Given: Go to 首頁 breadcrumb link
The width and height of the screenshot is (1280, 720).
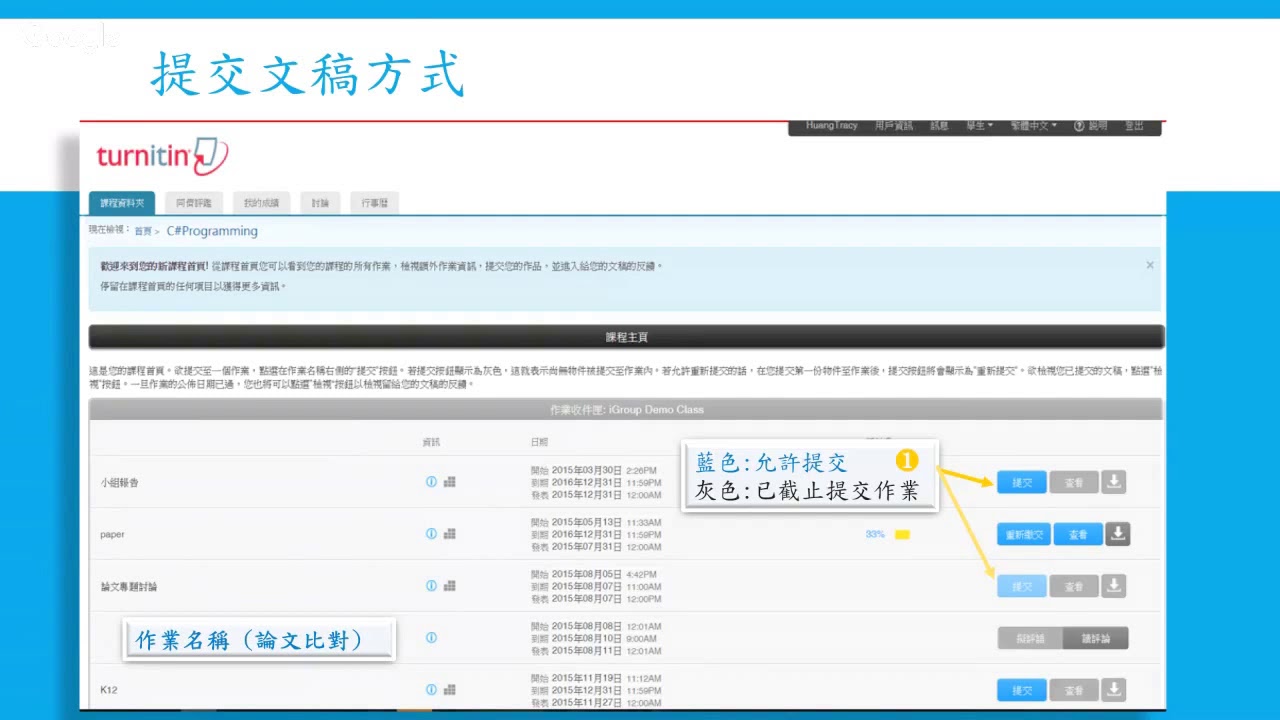Looking at the screenshot, I should 143,231.
